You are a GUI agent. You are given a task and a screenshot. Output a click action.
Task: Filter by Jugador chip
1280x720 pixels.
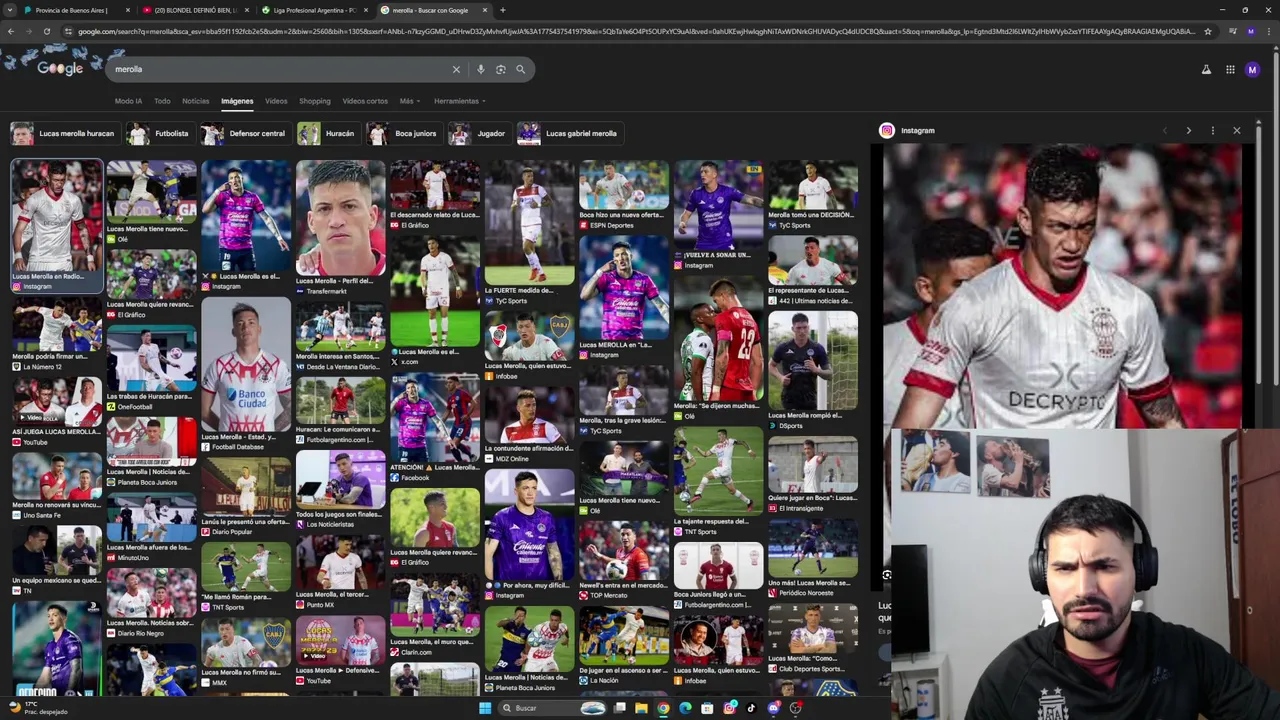click(479, 133)
